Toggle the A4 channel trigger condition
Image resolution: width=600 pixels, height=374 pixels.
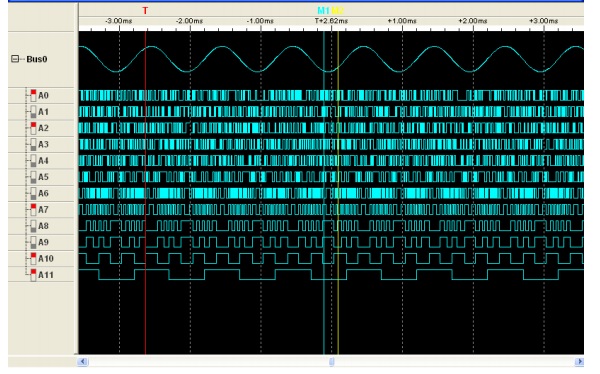(x=33, y=161)
